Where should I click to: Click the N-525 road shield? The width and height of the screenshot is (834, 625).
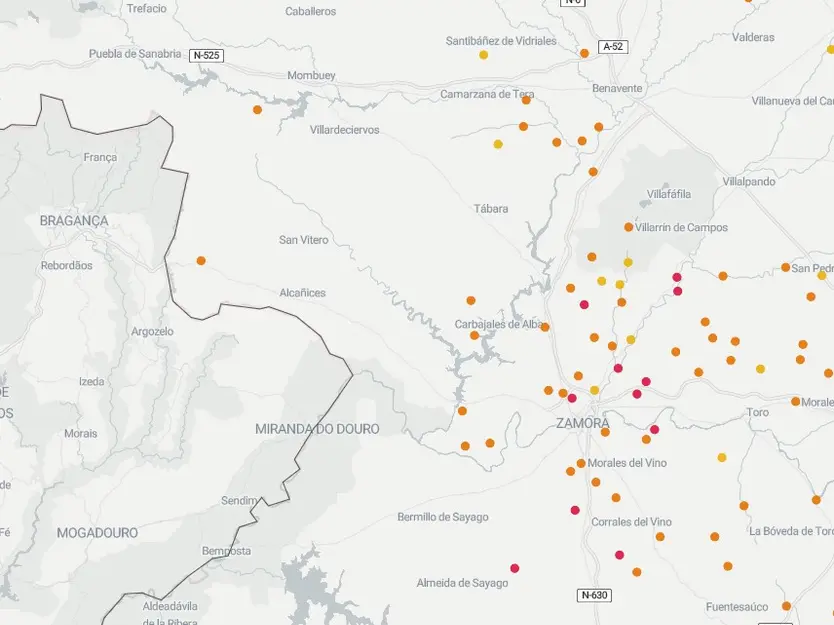[x=206, y=55]
